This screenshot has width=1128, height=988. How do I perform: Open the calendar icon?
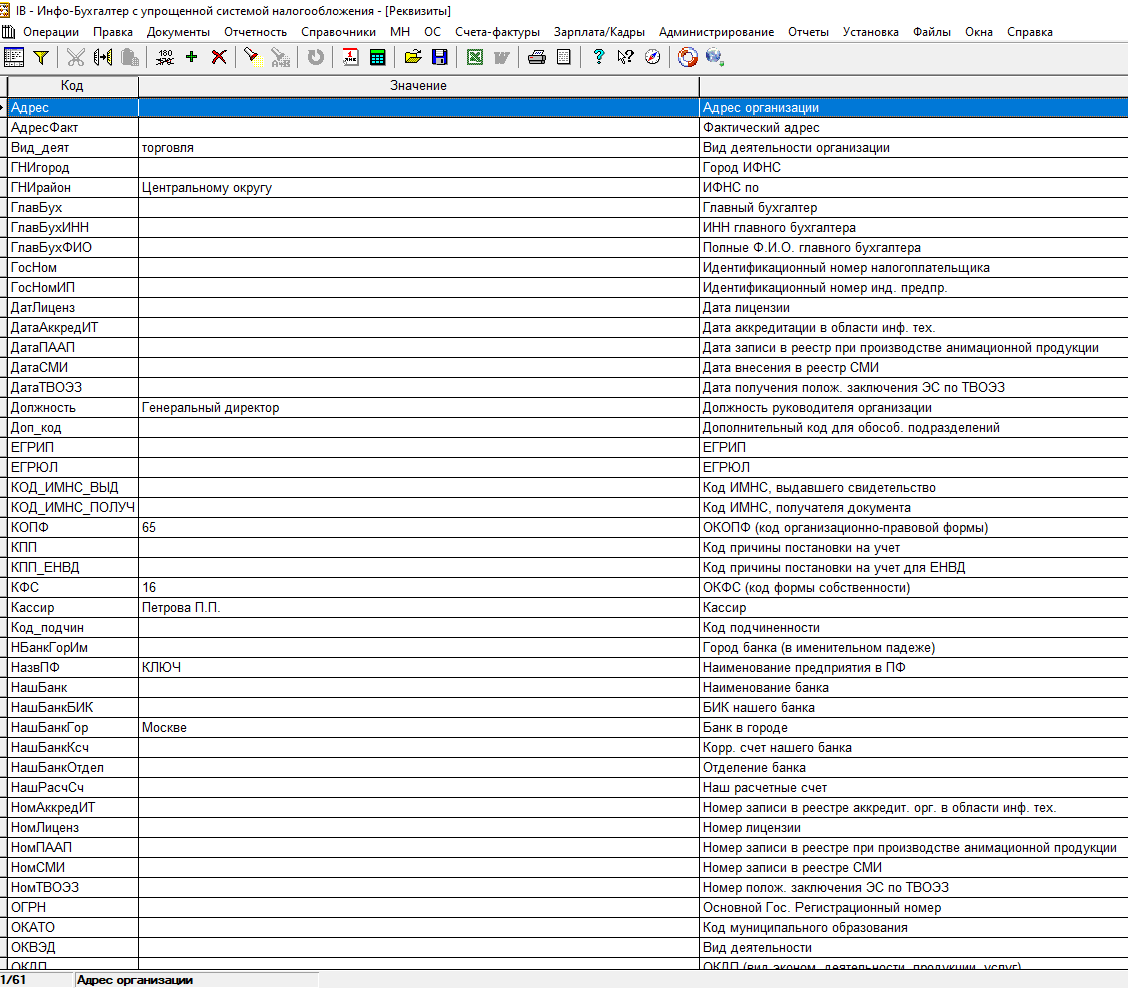click(x=350, y=57)
